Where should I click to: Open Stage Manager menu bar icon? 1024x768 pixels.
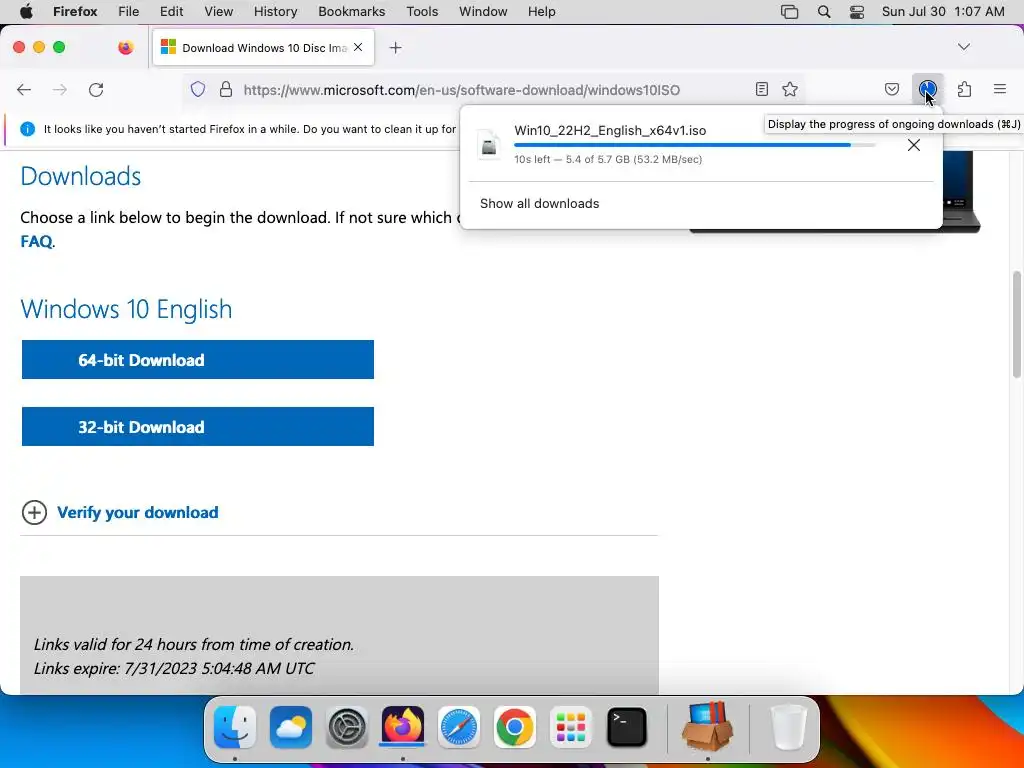click(790, 12)
